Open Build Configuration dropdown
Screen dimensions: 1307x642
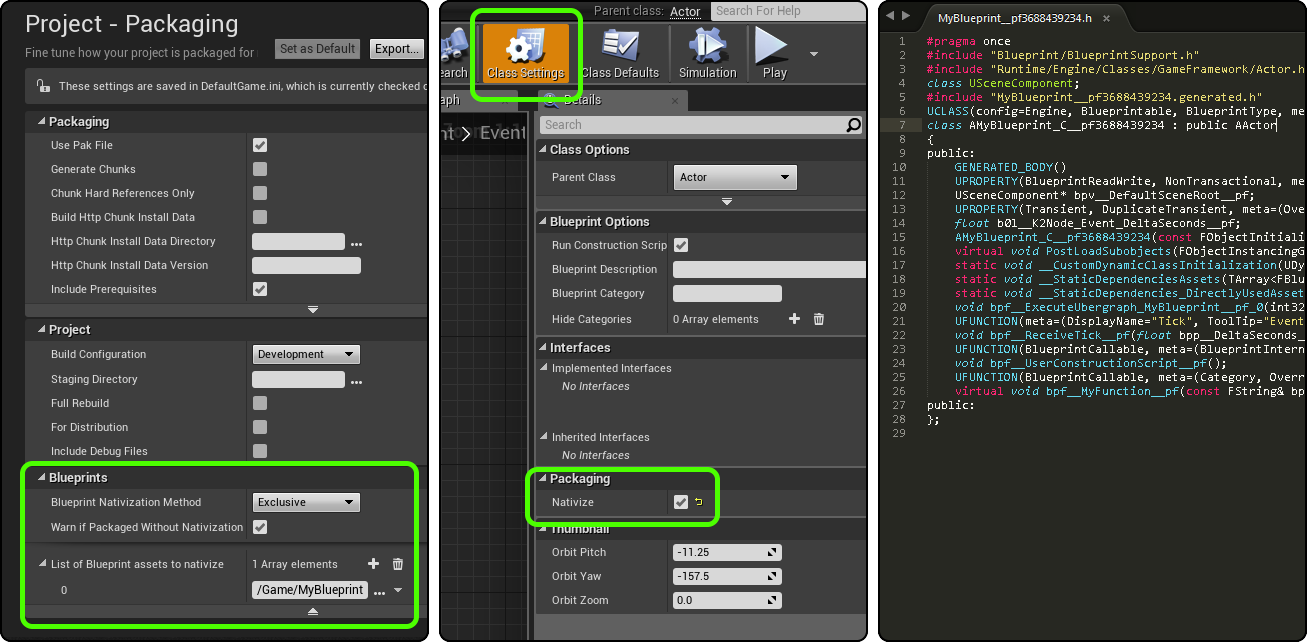click(306, 354)
